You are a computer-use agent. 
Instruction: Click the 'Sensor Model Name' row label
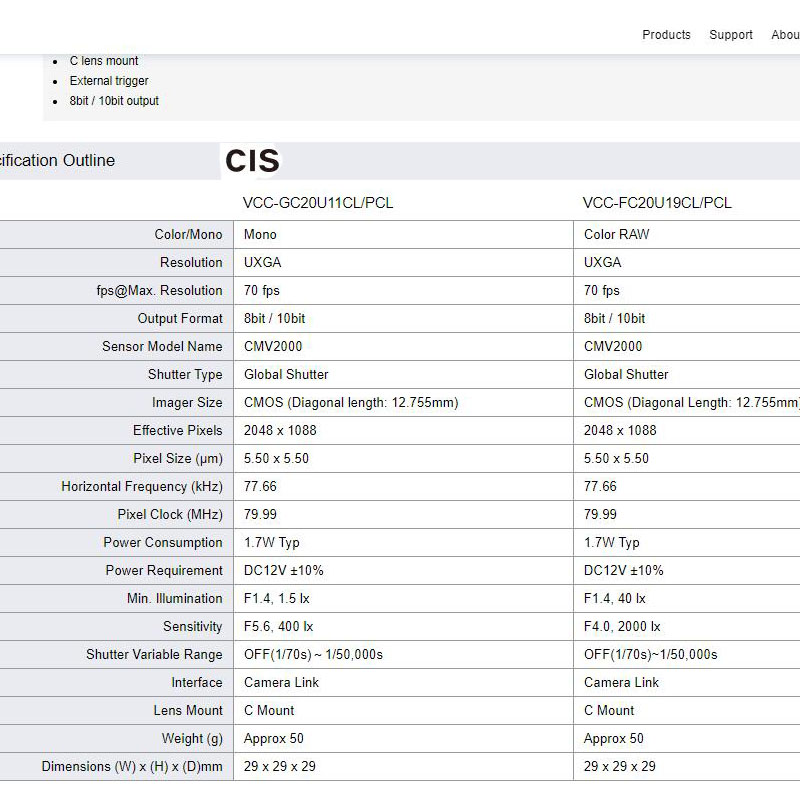[x=162, y=346]
